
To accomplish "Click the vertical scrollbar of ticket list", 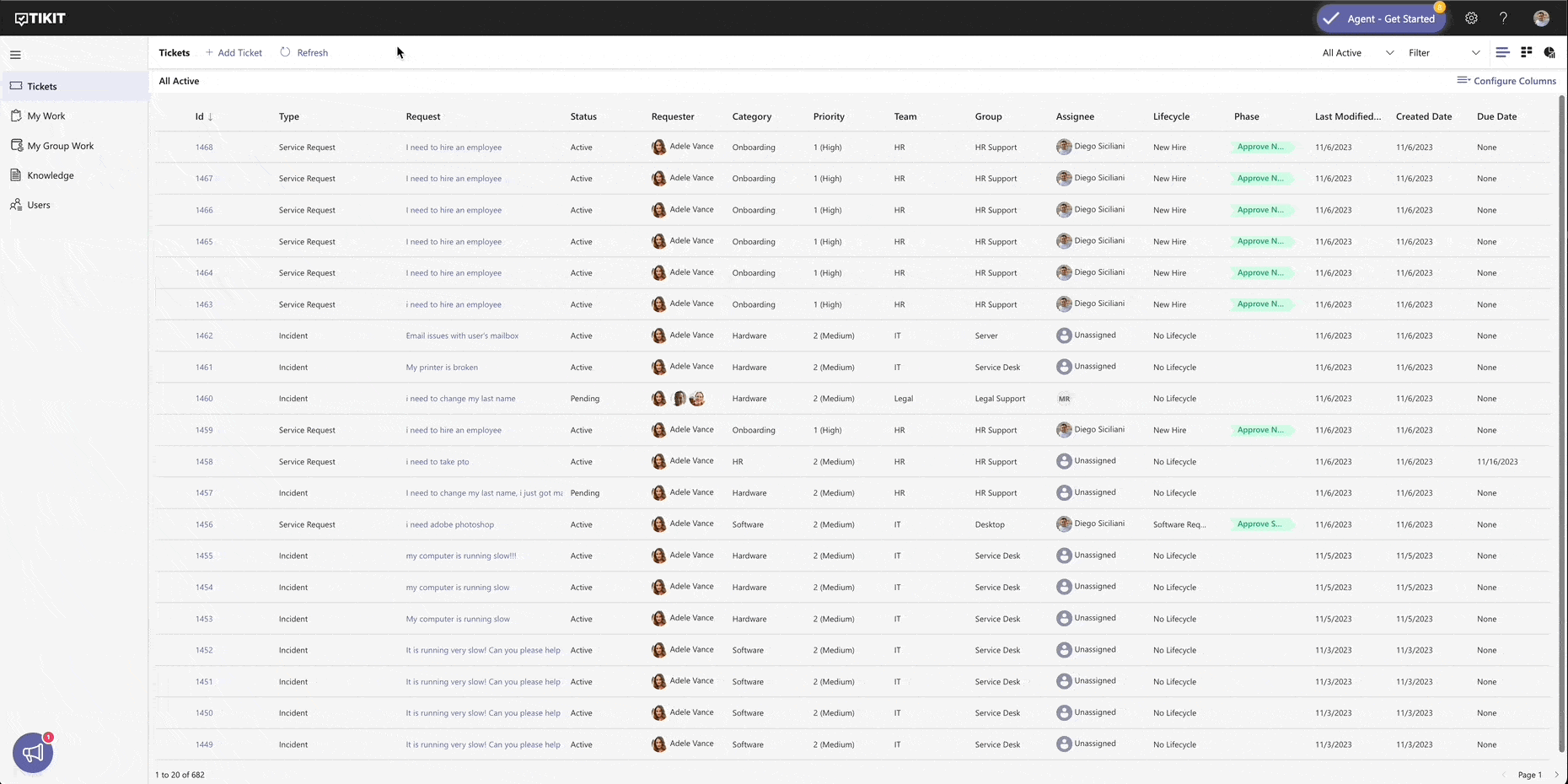I will click(1561, 422).
